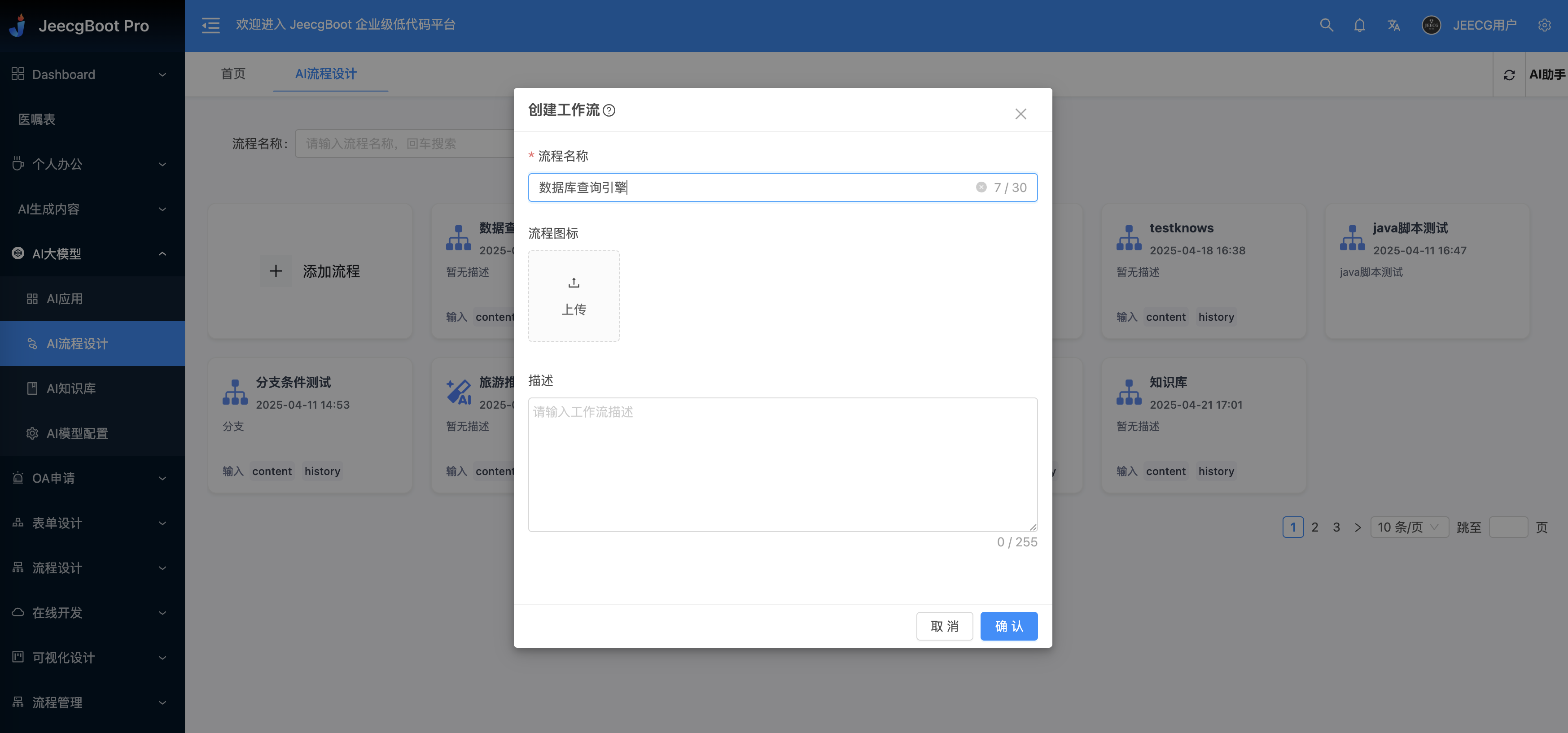Click the 分支条件测试 workflow icon

(235, 393)
